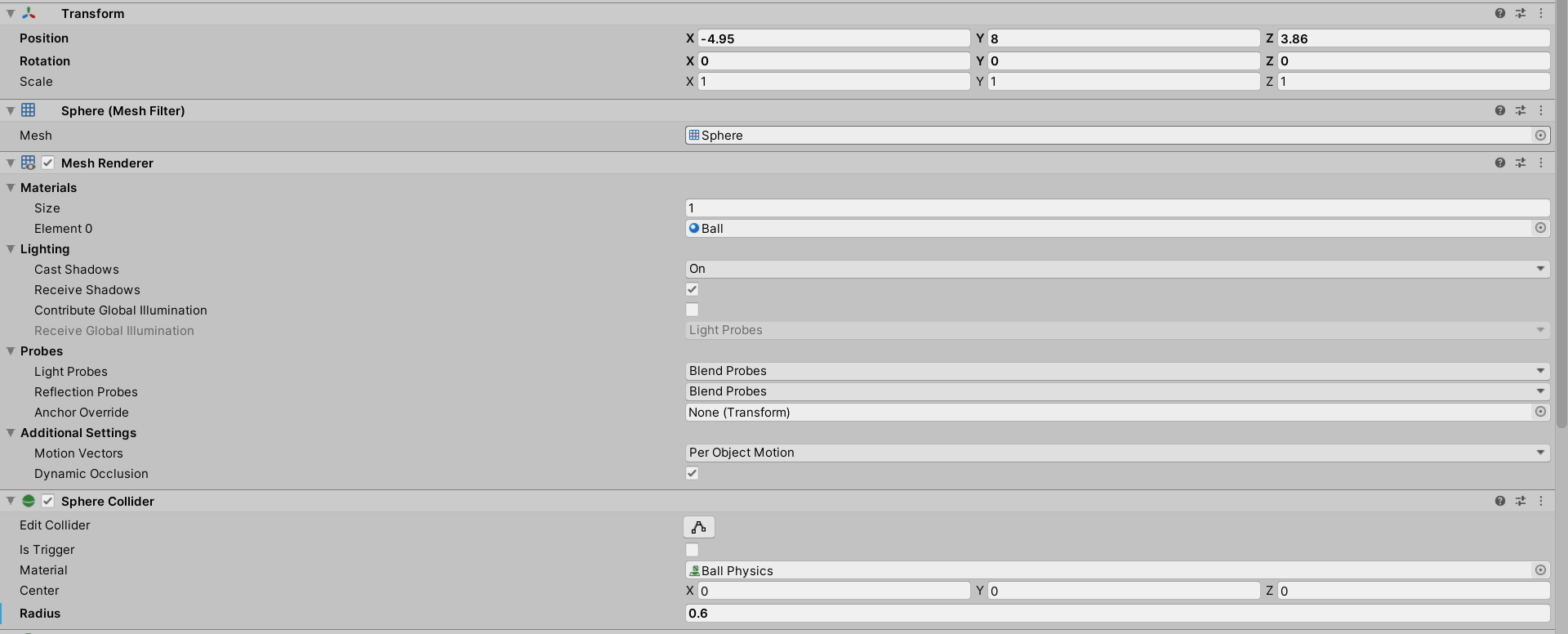Enable Is Trigger checkbox
The image size is (1568, 634).
693,550
